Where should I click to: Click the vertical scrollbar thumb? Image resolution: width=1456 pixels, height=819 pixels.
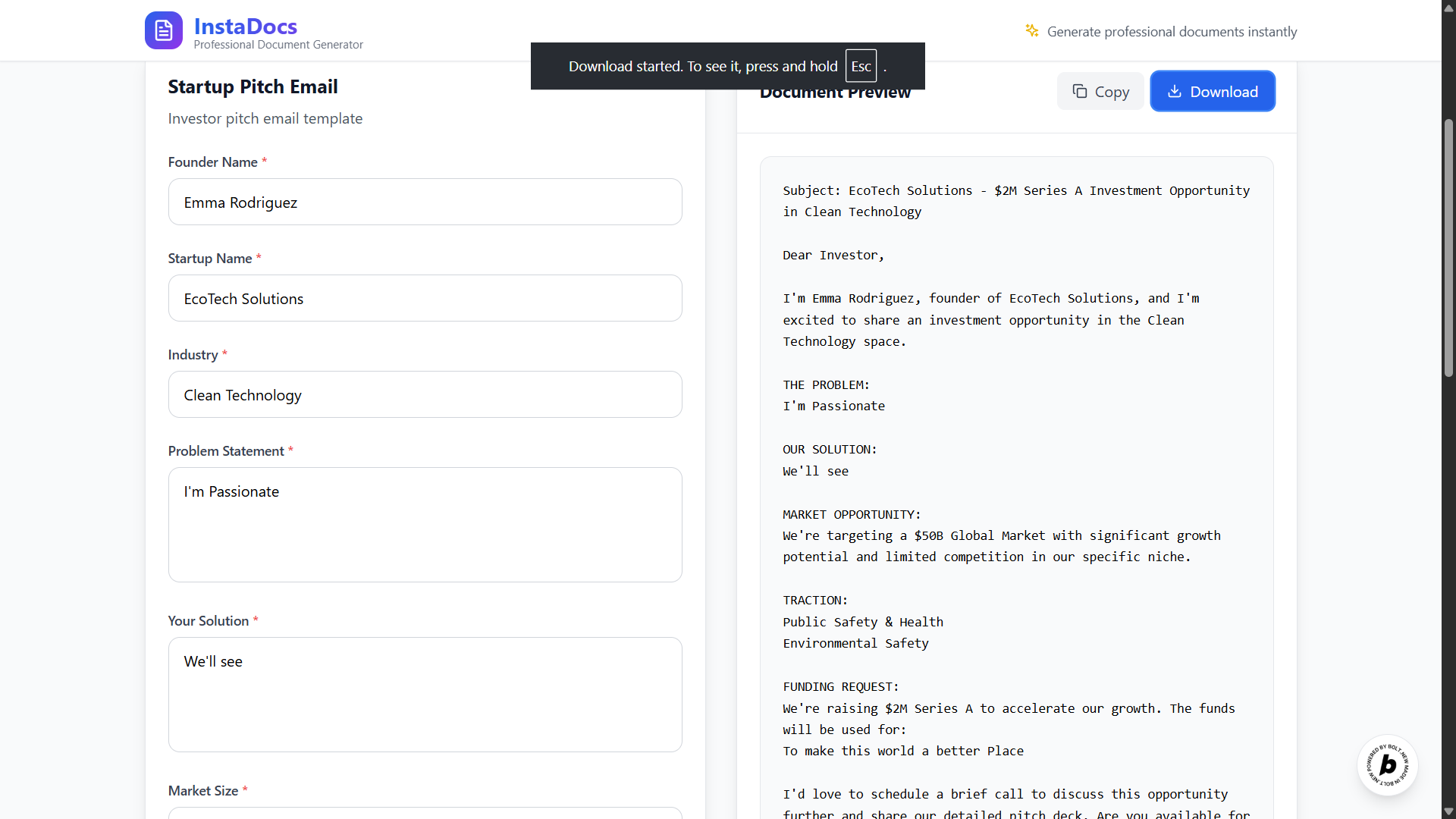[1448, 247]
